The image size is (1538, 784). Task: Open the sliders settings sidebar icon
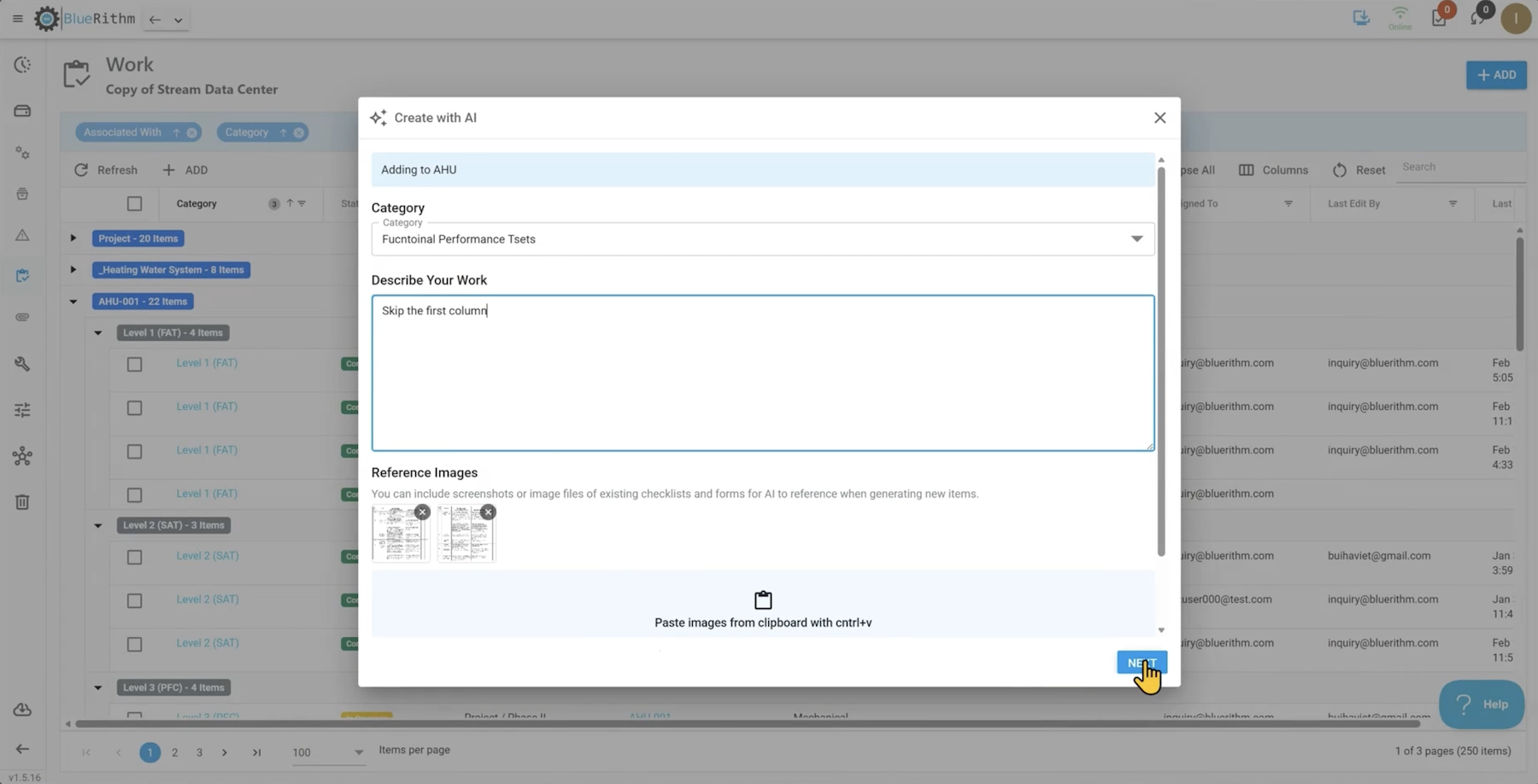22,410
